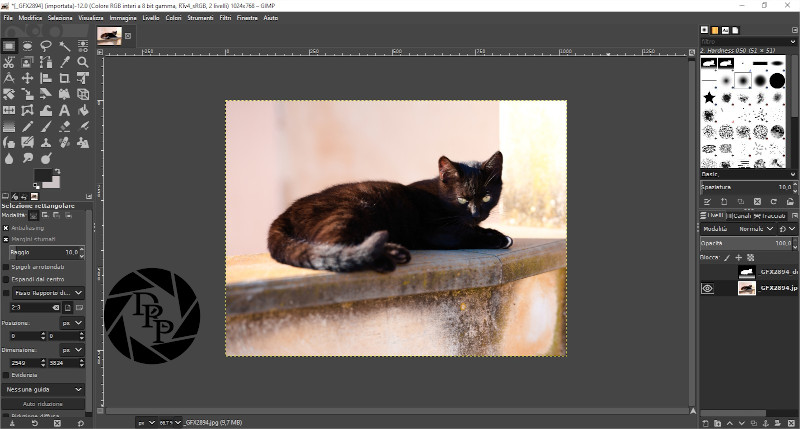Enable the Spigoli arrotondati checkbox

[6, 267]
